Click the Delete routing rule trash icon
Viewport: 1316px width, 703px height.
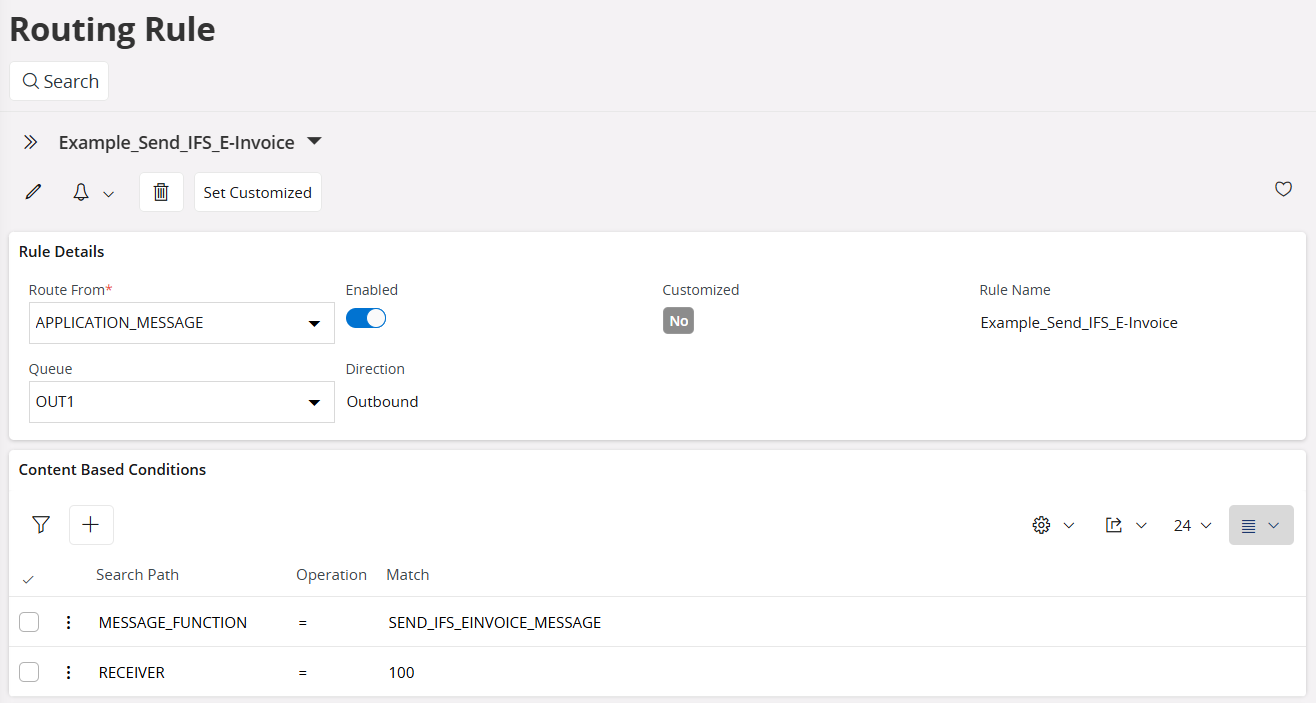tap(161, 191)
